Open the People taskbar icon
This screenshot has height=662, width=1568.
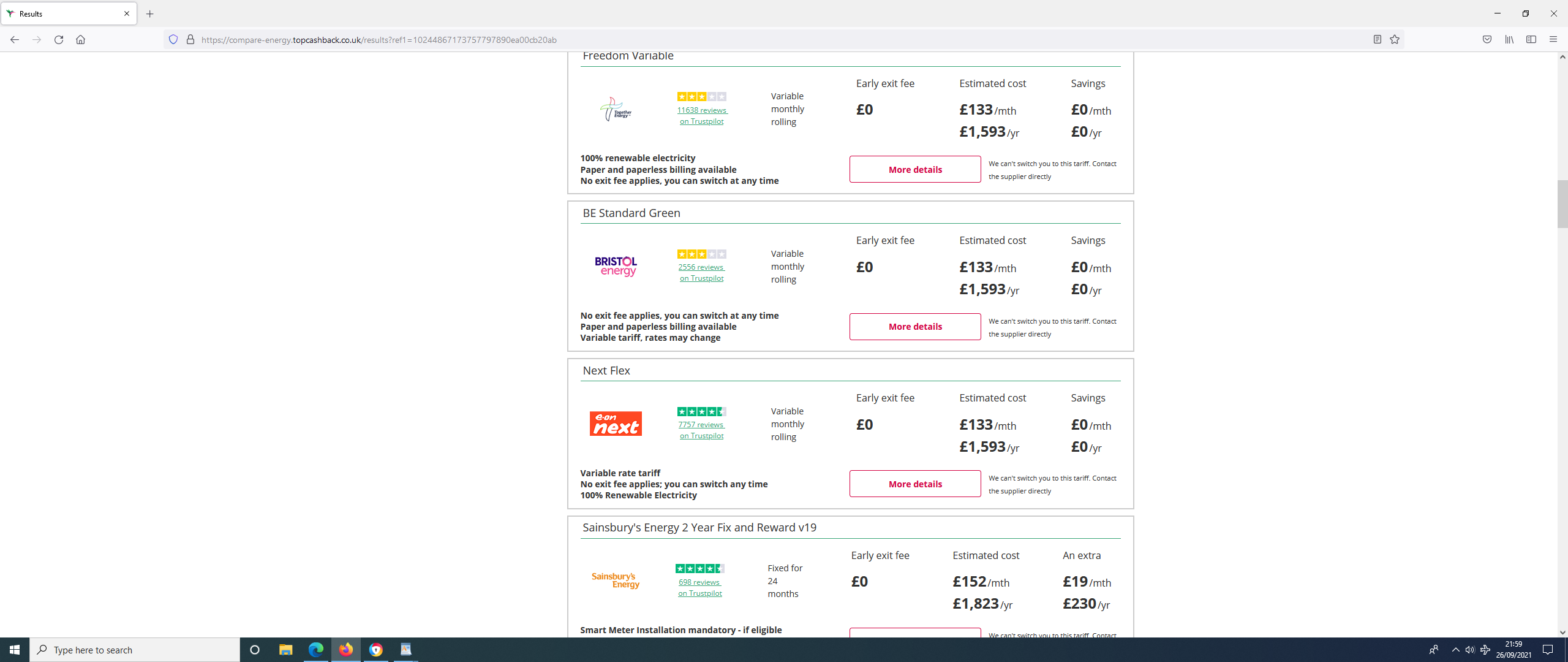point(1433,650)
